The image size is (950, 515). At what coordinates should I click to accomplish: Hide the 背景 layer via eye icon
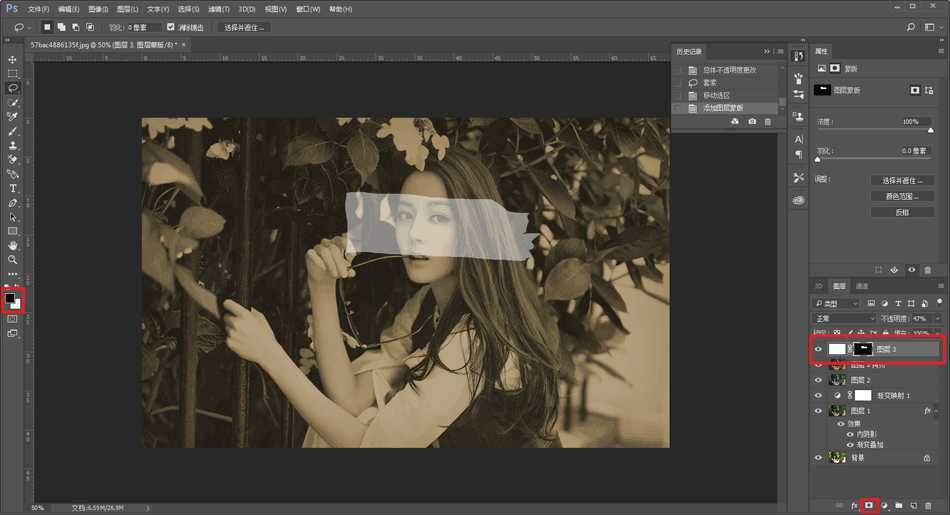click(x=818, y=458)
